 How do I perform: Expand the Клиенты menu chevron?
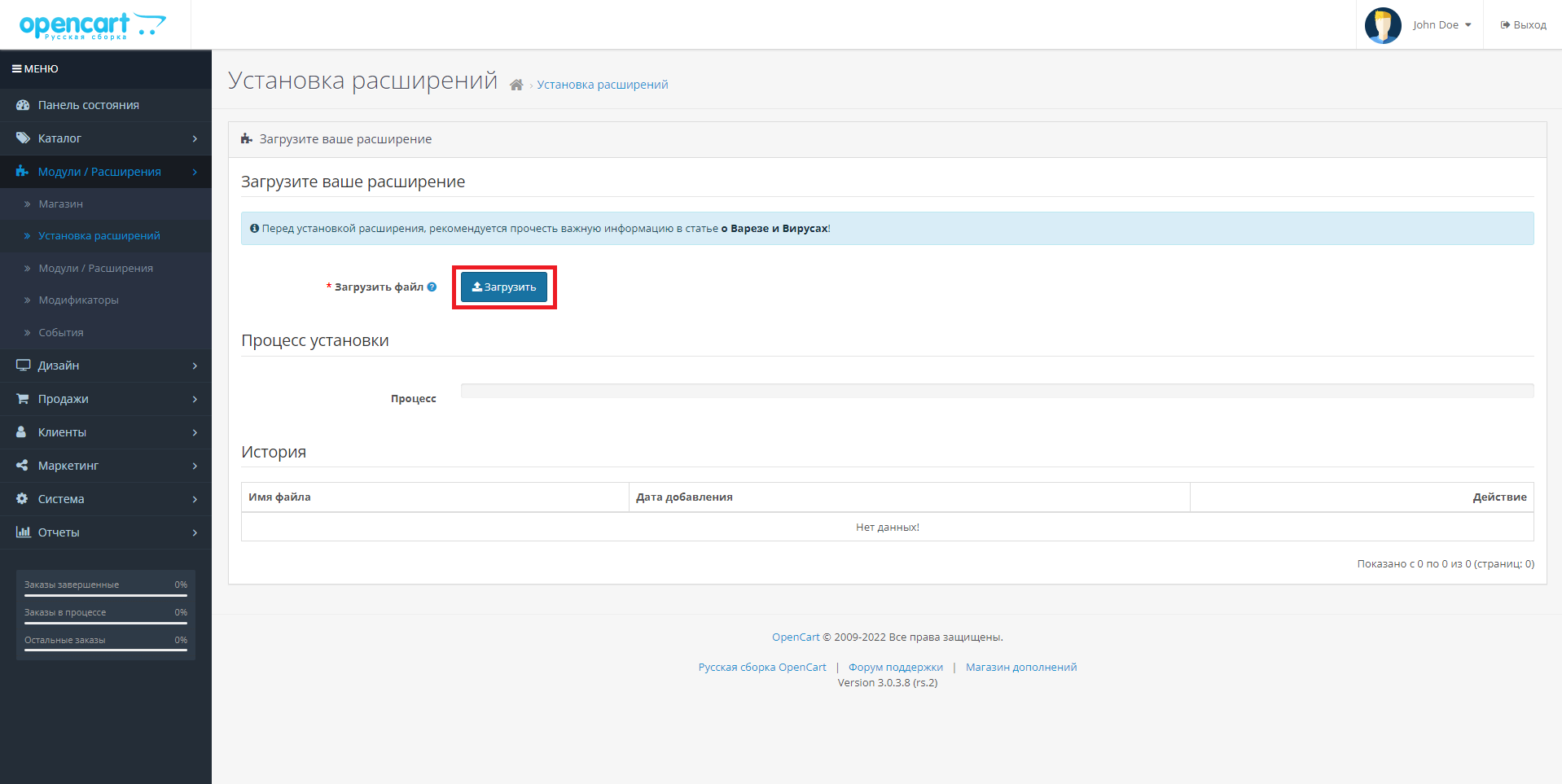click(195, 432)
